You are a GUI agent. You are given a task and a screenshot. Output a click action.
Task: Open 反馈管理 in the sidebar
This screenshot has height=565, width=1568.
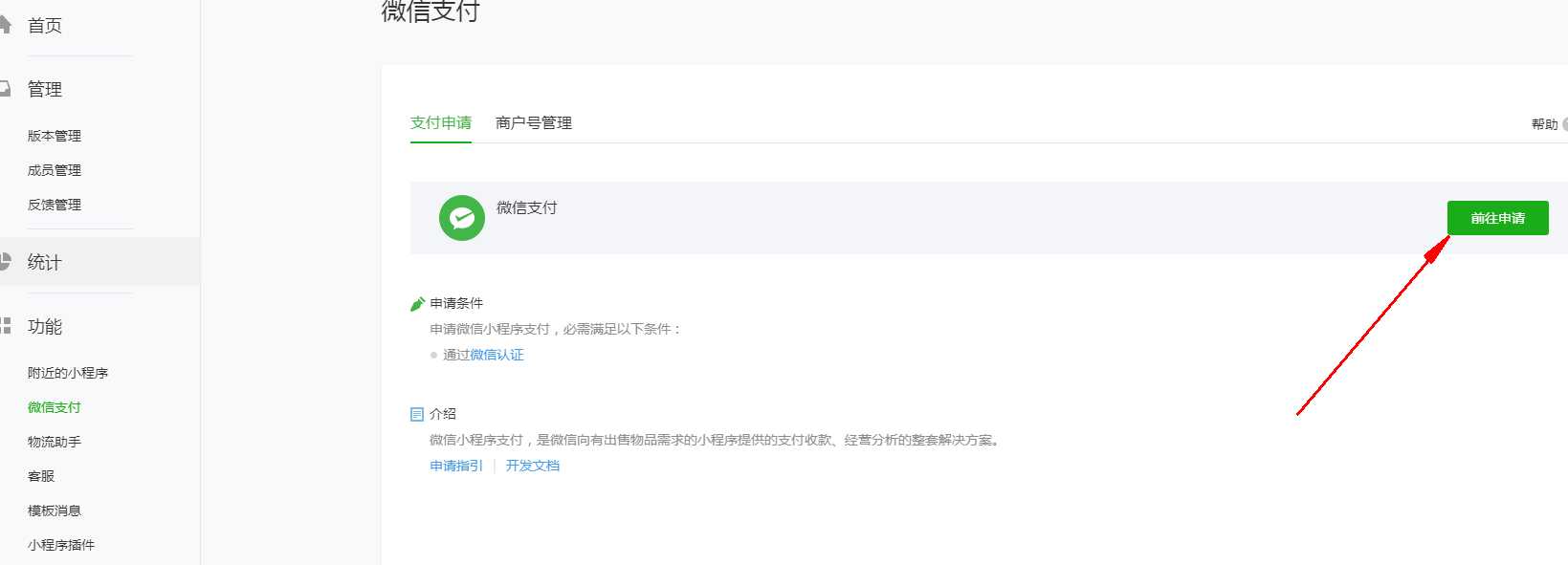pyautogui.click(x=55, y=205)
